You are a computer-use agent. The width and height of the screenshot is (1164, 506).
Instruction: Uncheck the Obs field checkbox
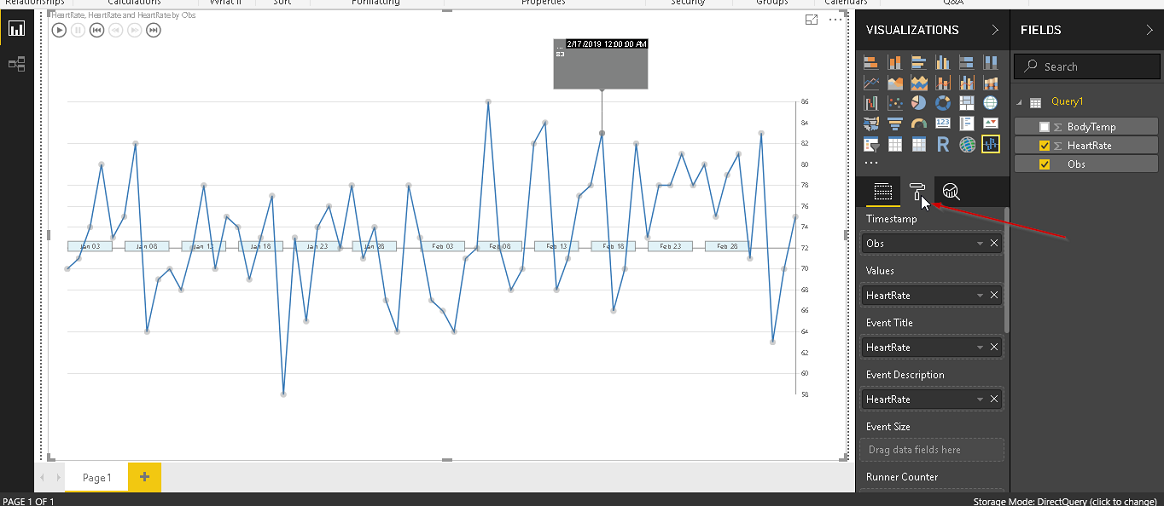[1044, 164]
